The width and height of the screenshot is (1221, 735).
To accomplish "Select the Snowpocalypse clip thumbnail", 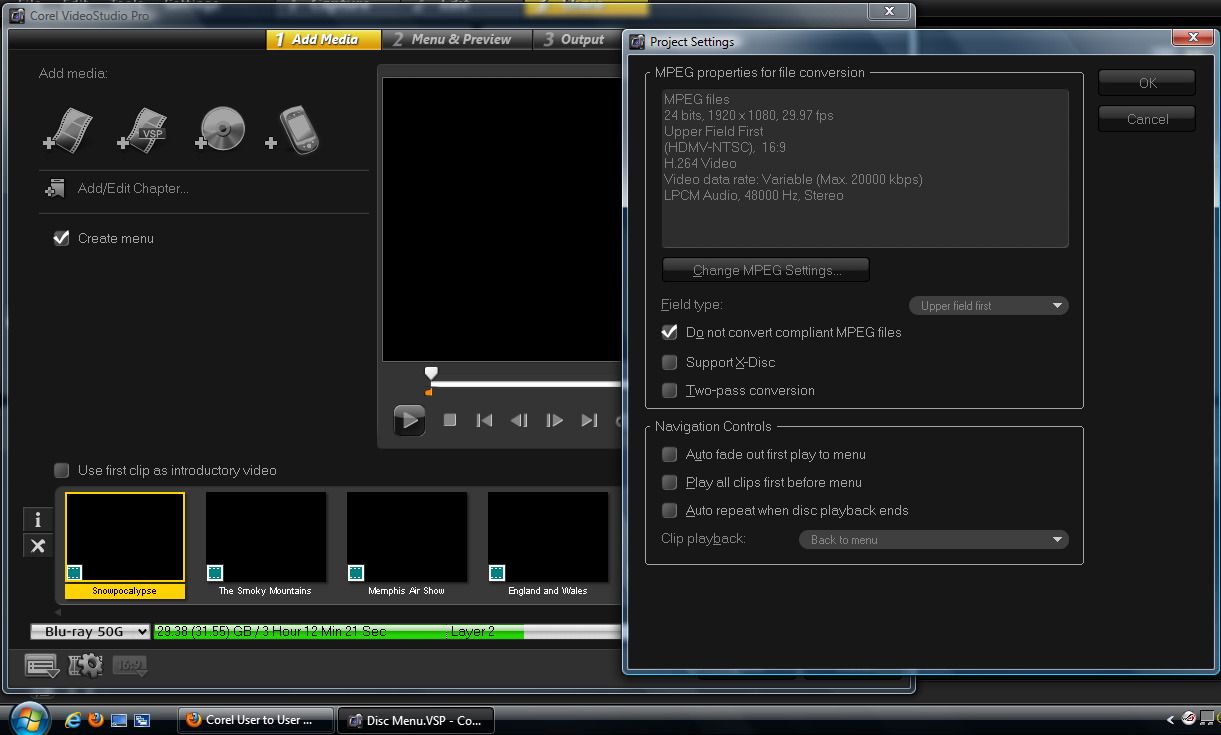I will pyautogui.click(x=125, y=538).
